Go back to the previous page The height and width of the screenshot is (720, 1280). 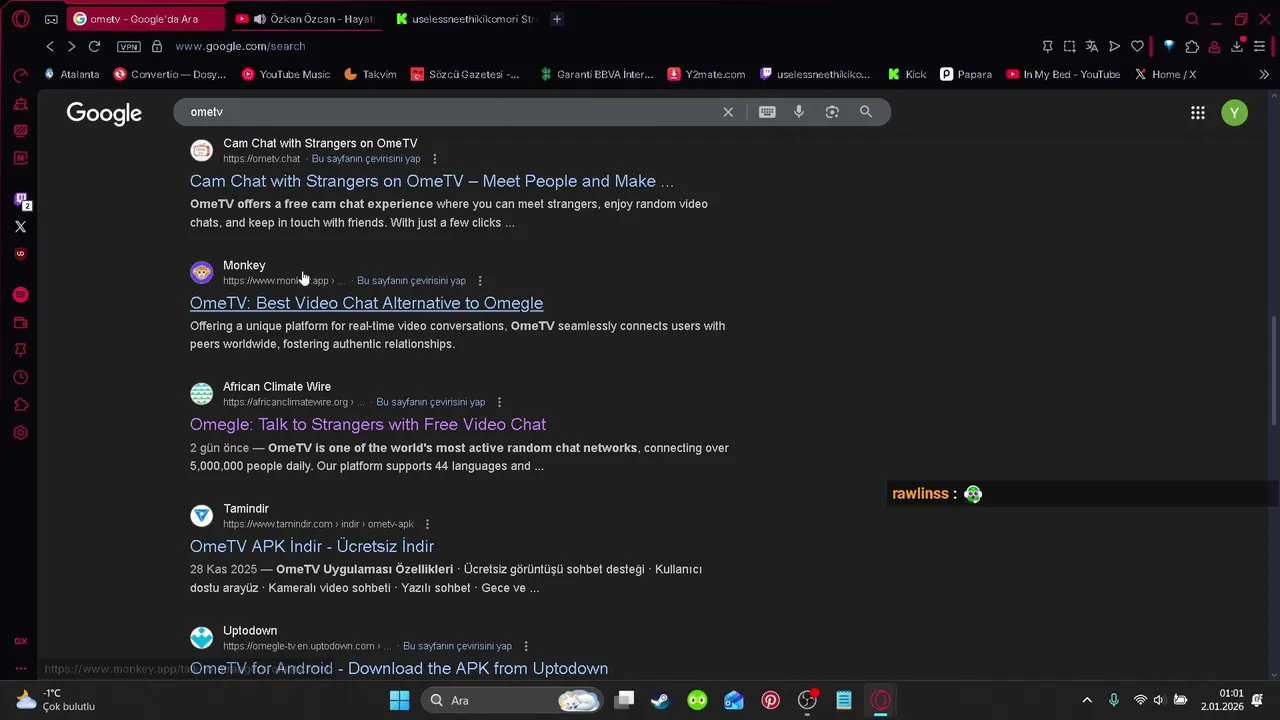coord(50,46)
